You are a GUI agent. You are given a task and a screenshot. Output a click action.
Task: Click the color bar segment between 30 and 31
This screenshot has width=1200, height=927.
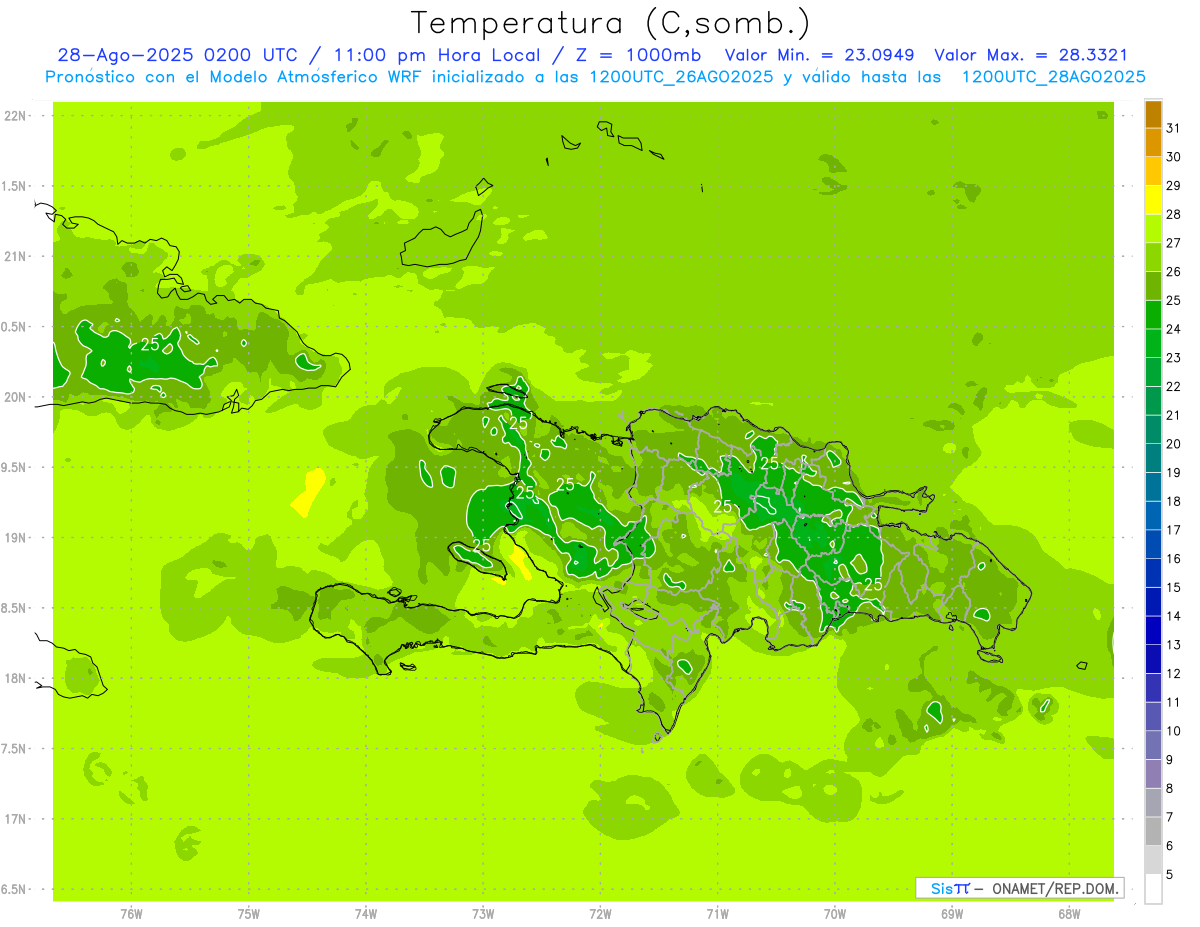(1153, 142)
